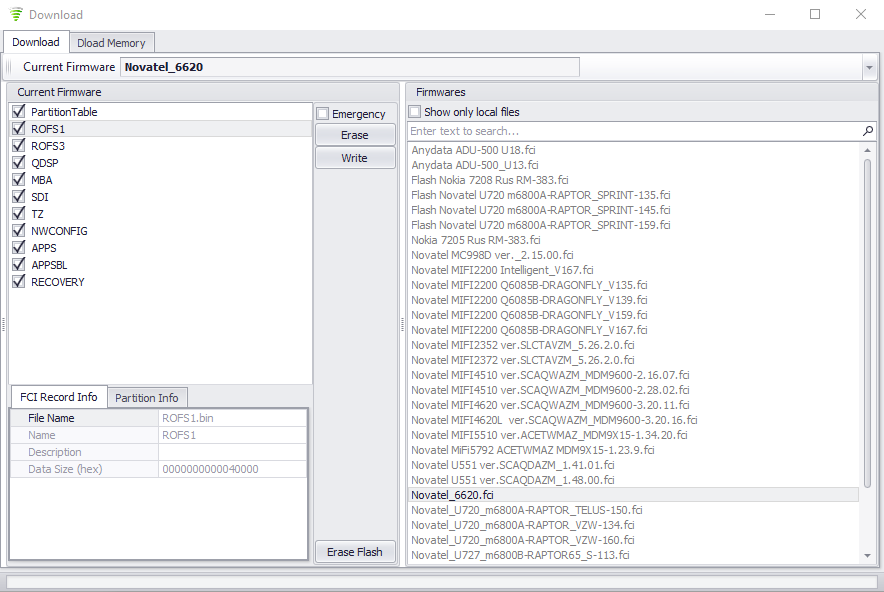Select Anydata ADU-500 U18.fci
884x592 pixels.
tap(473, 150)
